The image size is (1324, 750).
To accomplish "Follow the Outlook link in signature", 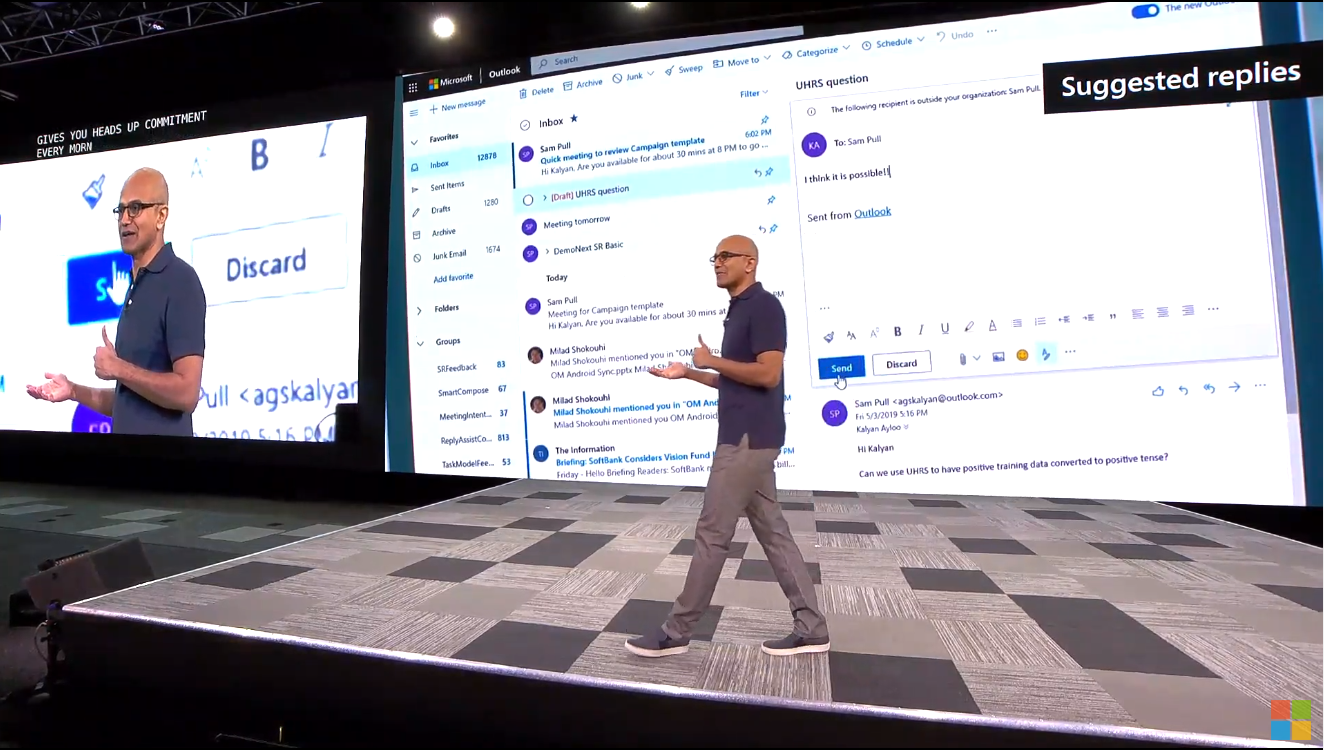I will (x=872, y=212).
